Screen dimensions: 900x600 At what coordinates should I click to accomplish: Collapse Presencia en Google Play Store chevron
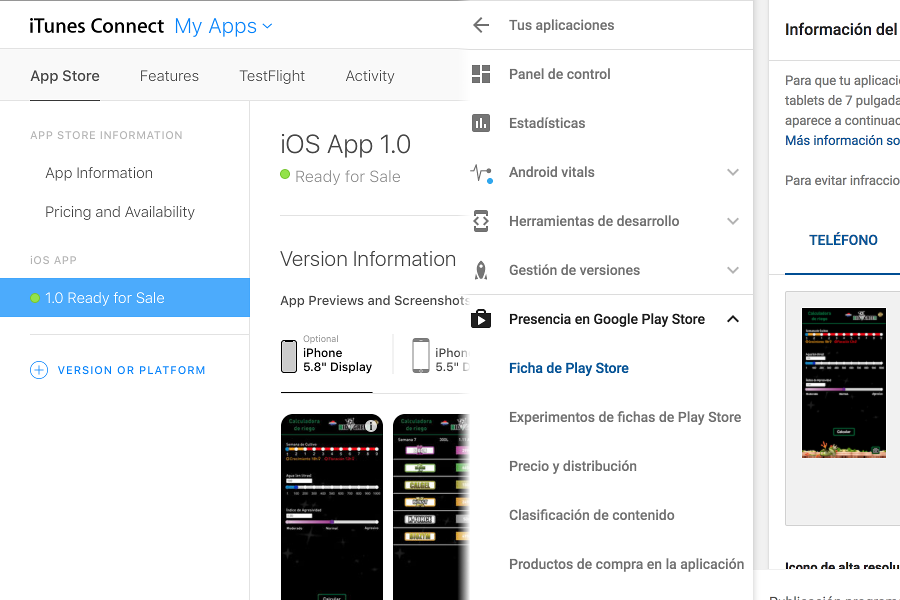(x=733, y=319)
